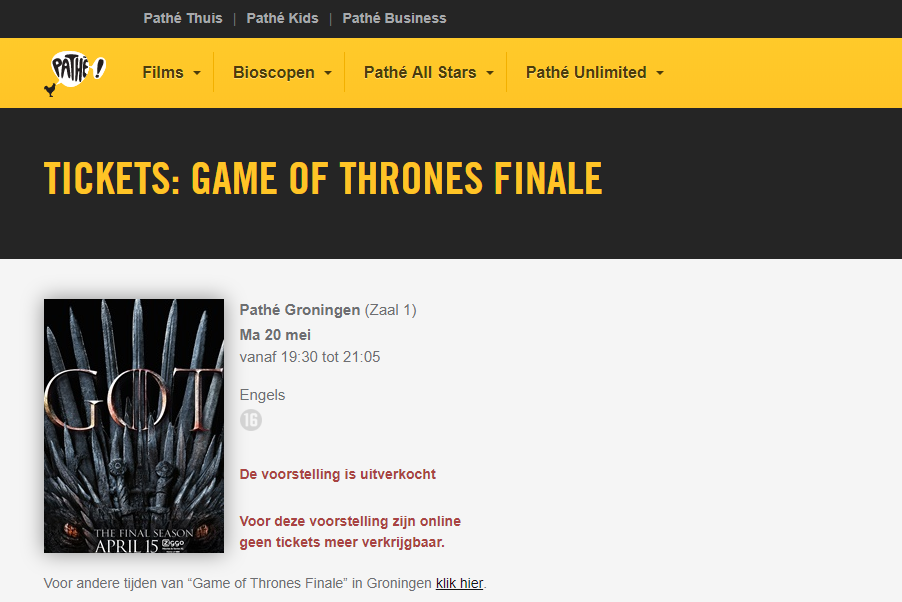Click the Pathé rooster logo
The image size is (902, 602).
75,73
